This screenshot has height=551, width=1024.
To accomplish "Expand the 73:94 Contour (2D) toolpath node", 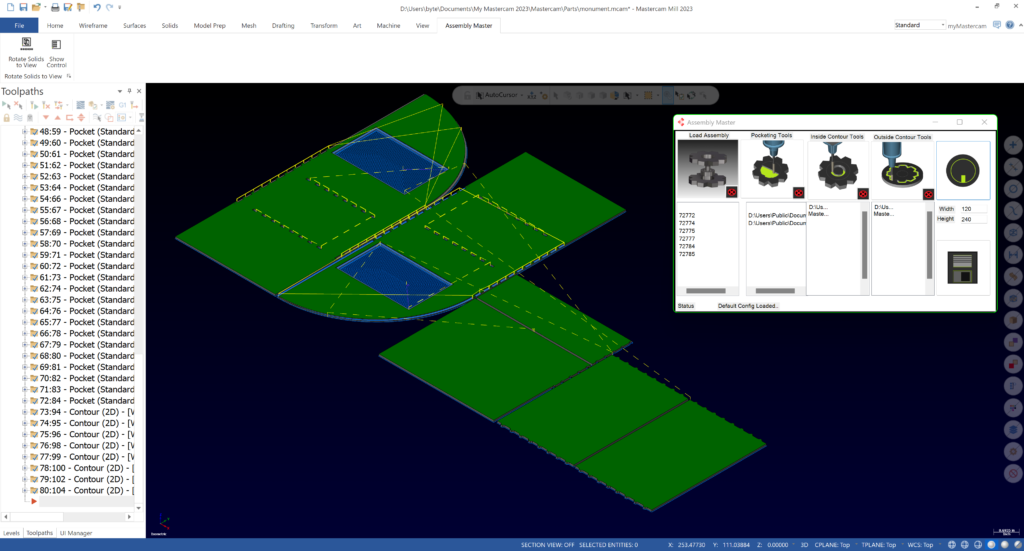I will (24, 412).
